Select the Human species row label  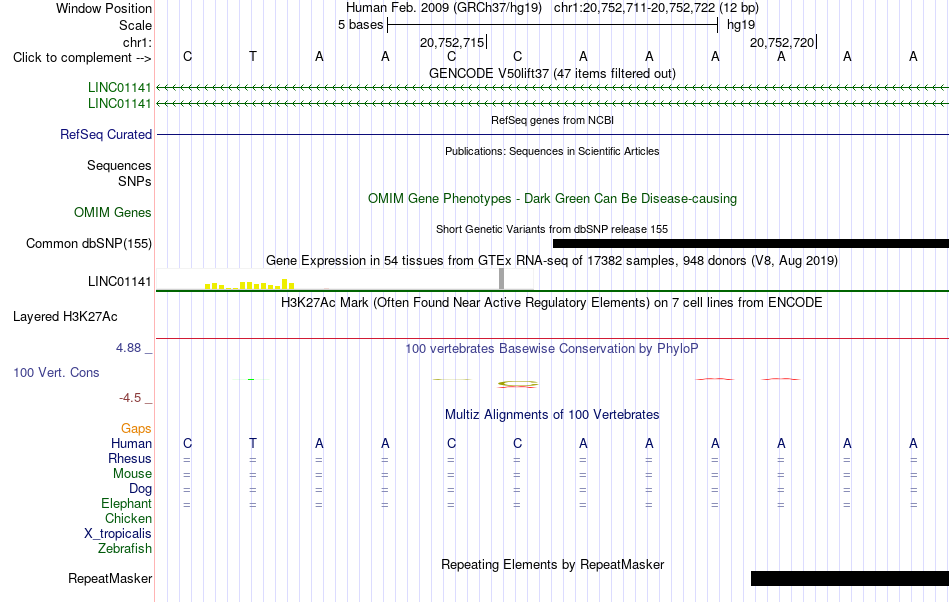pyautogui.click(x=131, y=443)
